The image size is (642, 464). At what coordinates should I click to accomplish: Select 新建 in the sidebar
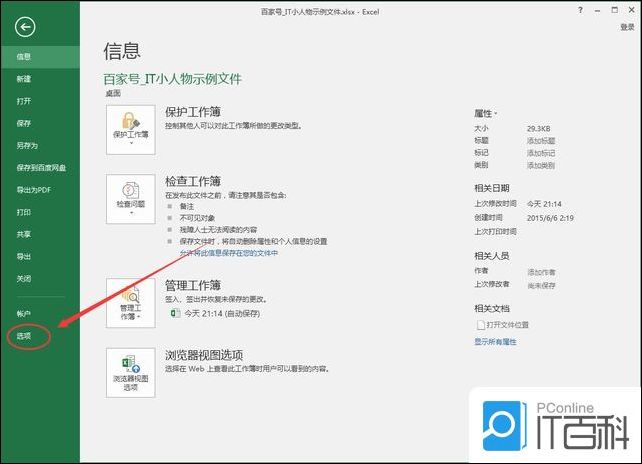tap(24, 79)
